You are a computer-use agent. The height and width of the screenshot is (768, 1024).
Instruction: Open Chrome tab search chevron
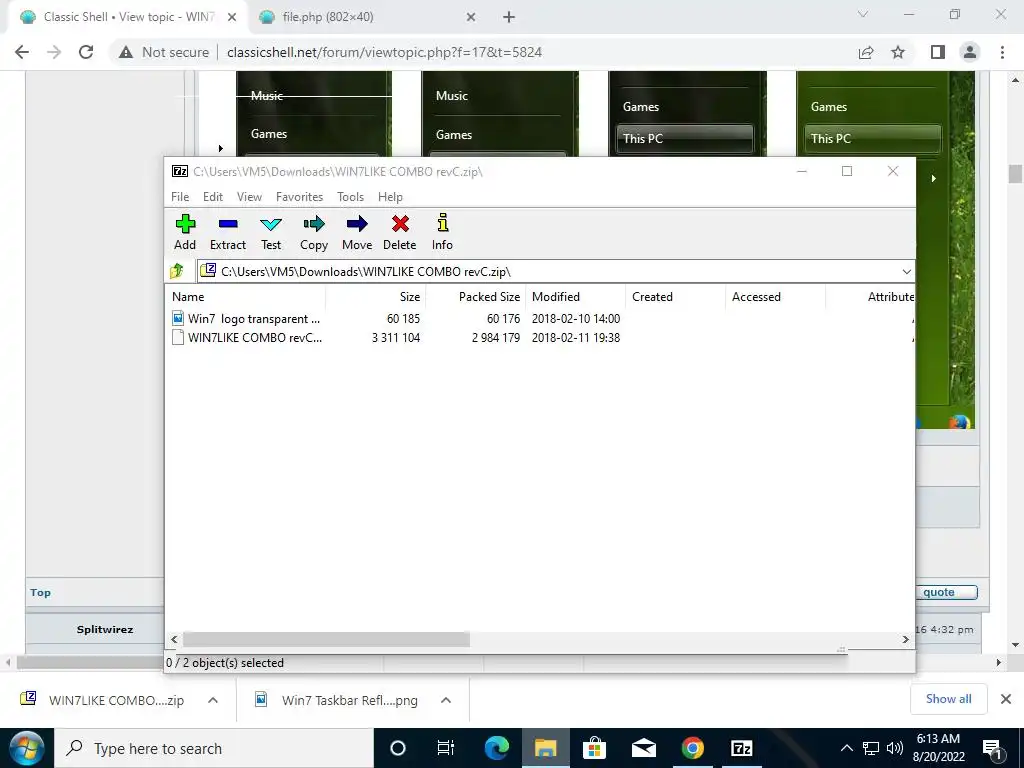coord(863,14)
